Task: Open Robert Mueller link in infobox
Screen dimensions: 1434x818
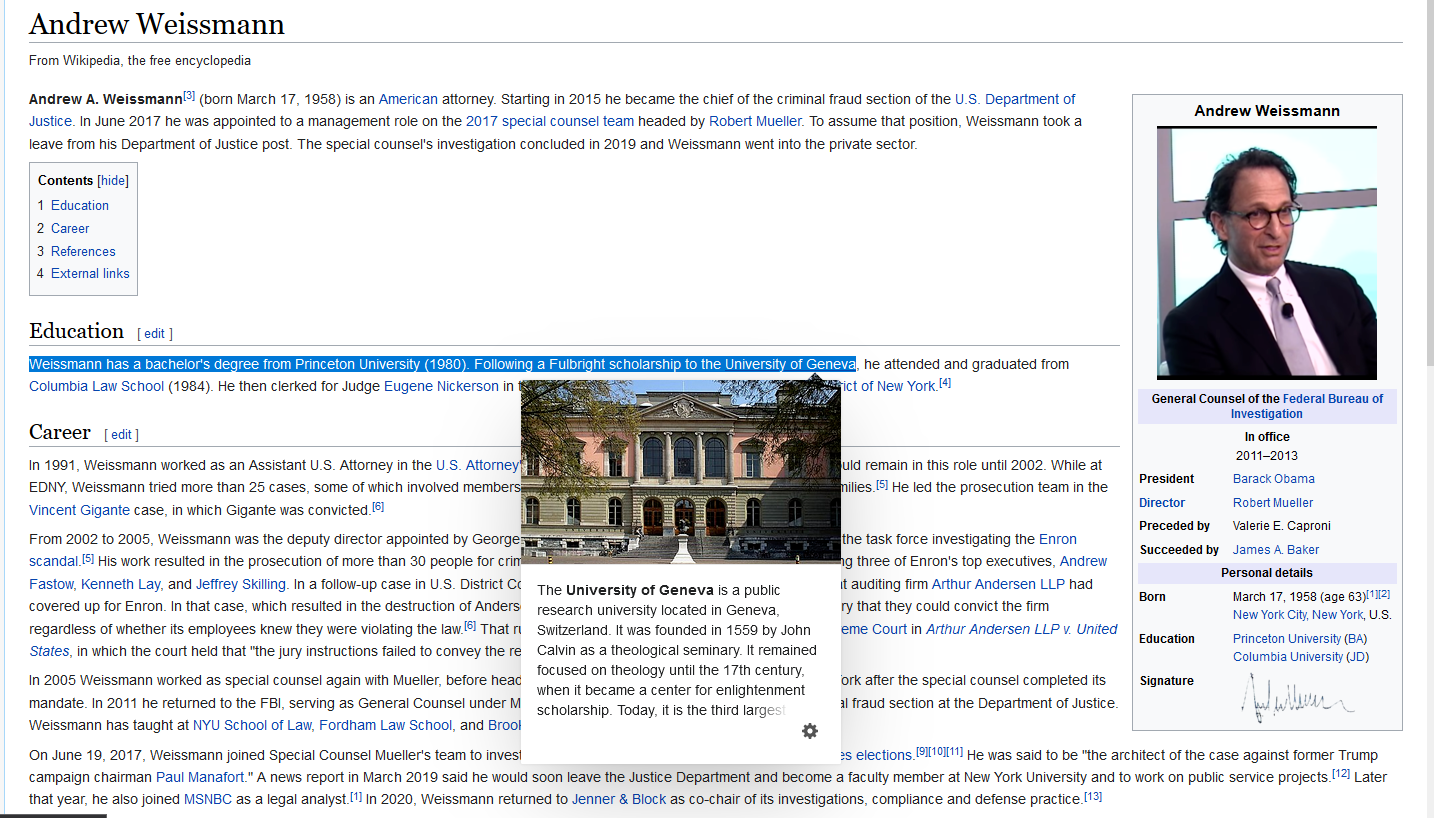Action: [x=1273, y=503]
